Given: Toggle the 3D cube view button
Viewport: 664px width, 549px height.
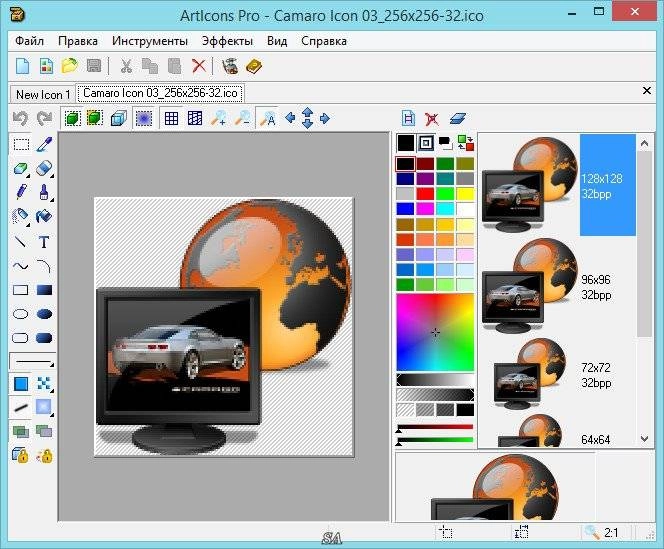Looking at the screenshot, I should point(119,119).
